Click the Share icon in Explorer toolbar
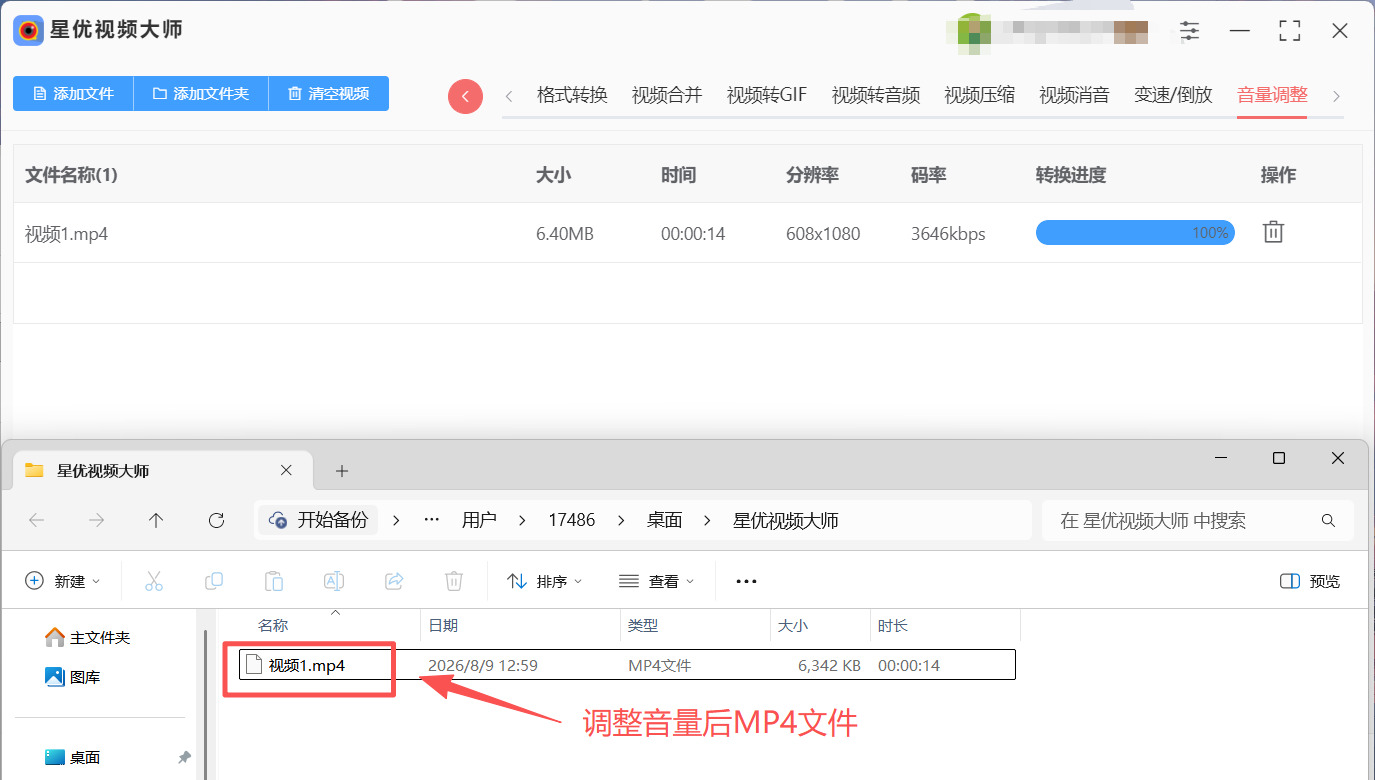 click(x=394, y=581)
